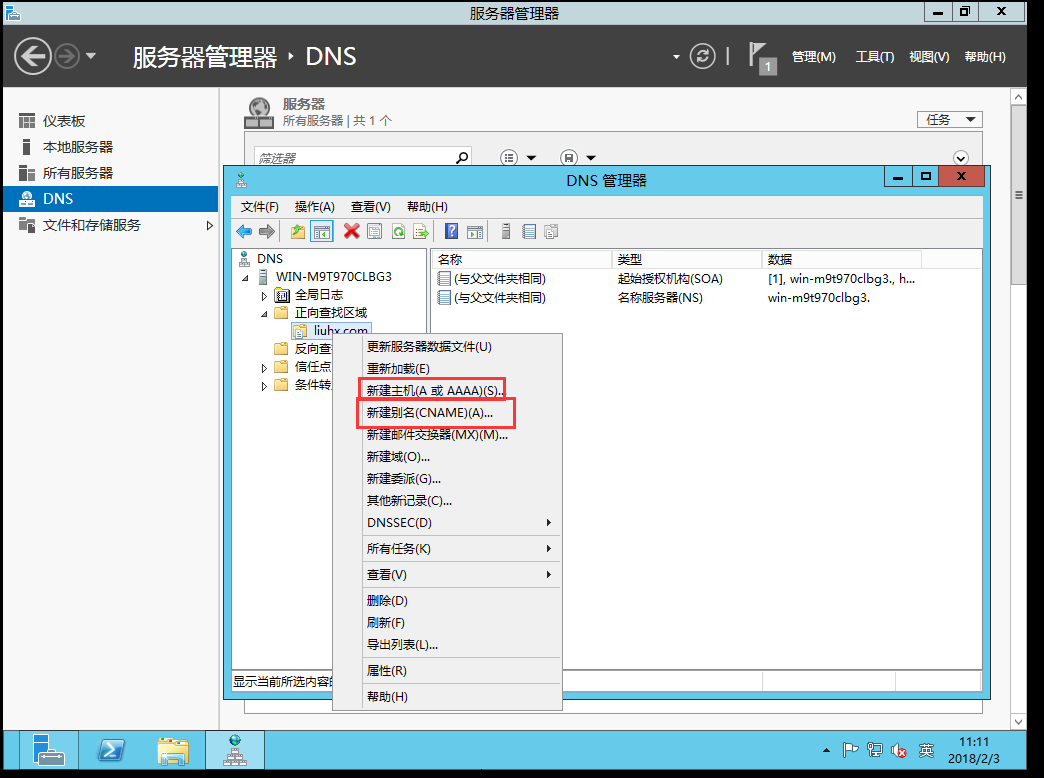Click the muted speaker tray icon
Image resolution: width=1044 pixels, height=778 pixels.
point(898,751)
